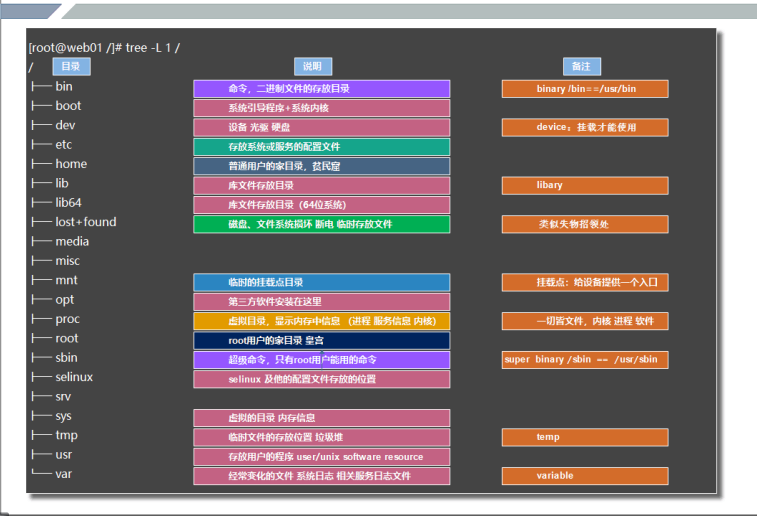Select the tmp directory entry
Image resolution: width=757 pixels, height=516 pixels.
click(66, 435)
